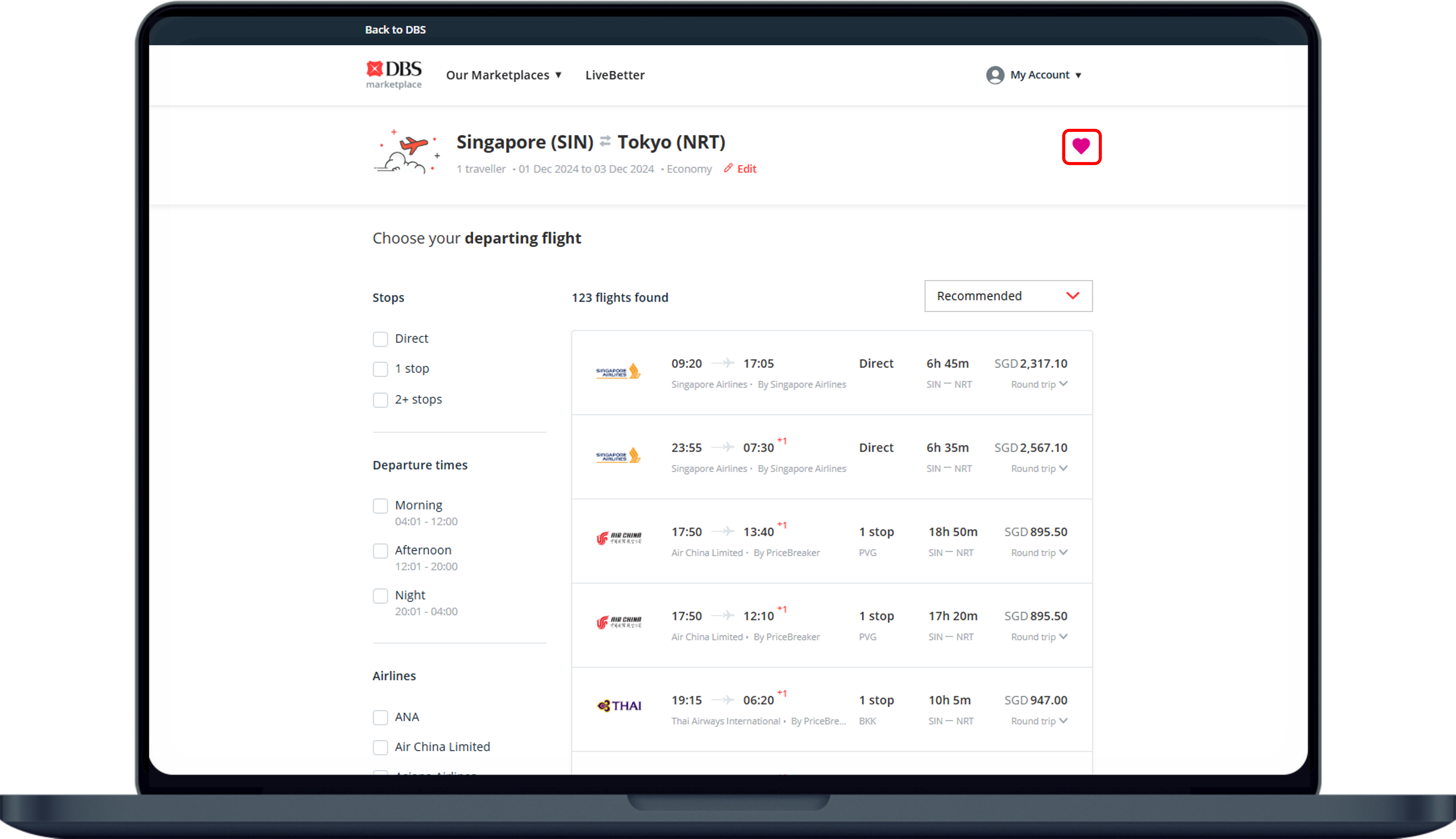Click Air China logo on 13:40 arrival flight
Image resolution: width=1456 pixels, height=839 pixels.
[619, 538]
